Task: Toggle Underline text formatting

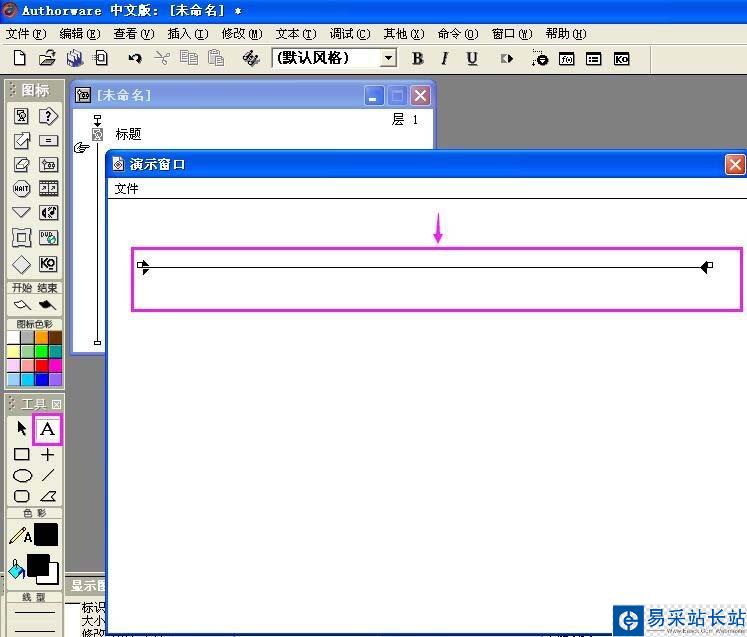Action: (472, 59)
